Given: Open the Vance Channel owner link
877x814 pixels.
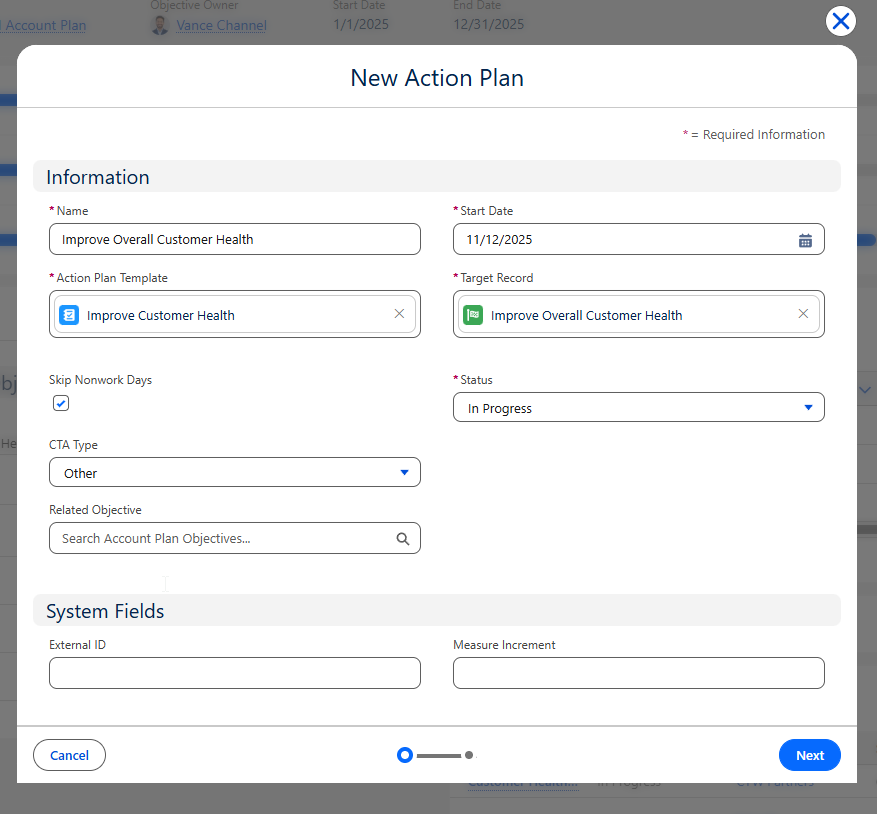Looking at the screenshot, I should click(221, 26).
